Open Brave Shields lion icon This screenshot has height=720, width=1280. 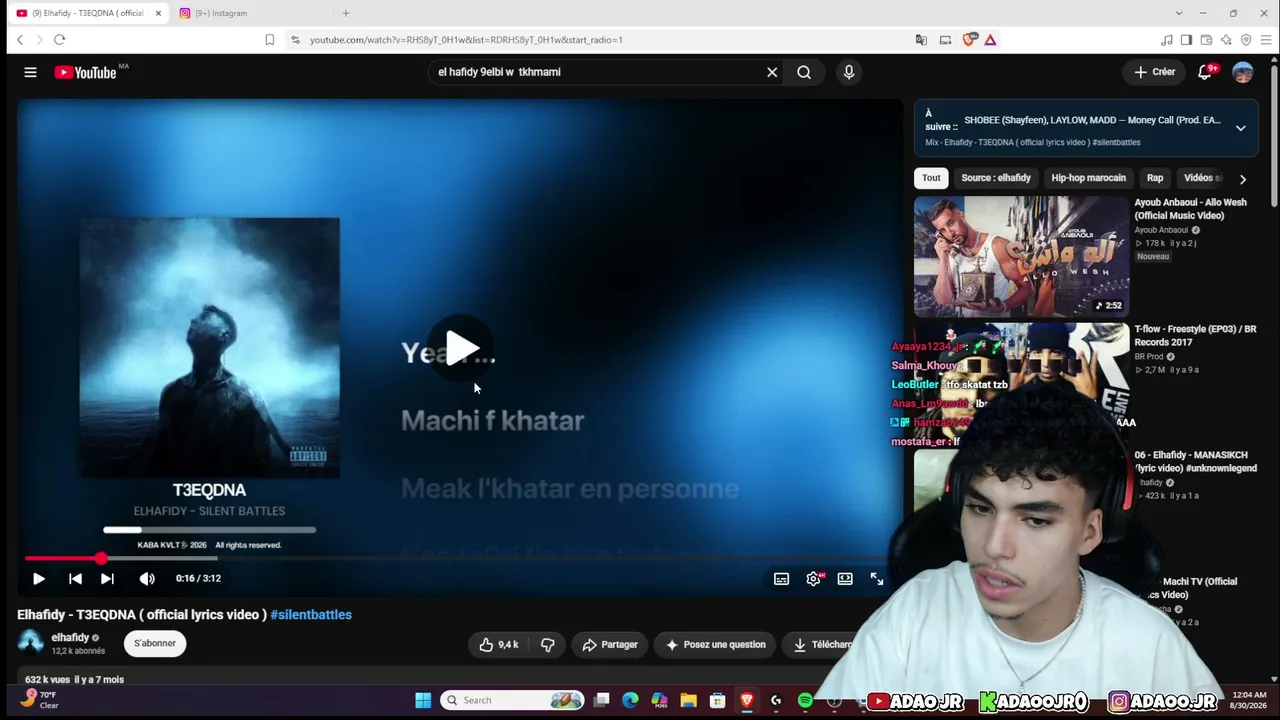(x=969, y=40)
